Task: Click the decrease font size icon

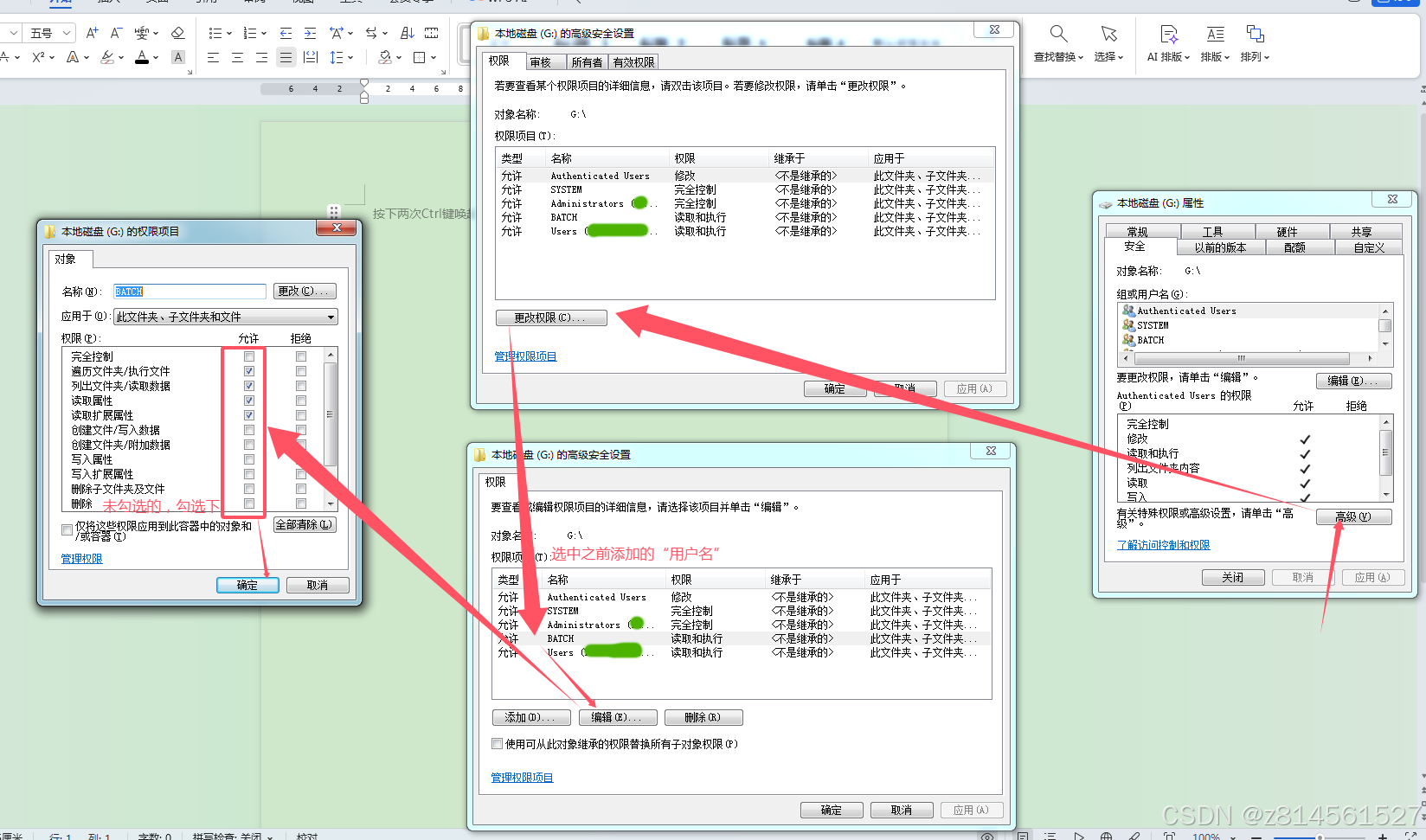Action: pos(117,33)
